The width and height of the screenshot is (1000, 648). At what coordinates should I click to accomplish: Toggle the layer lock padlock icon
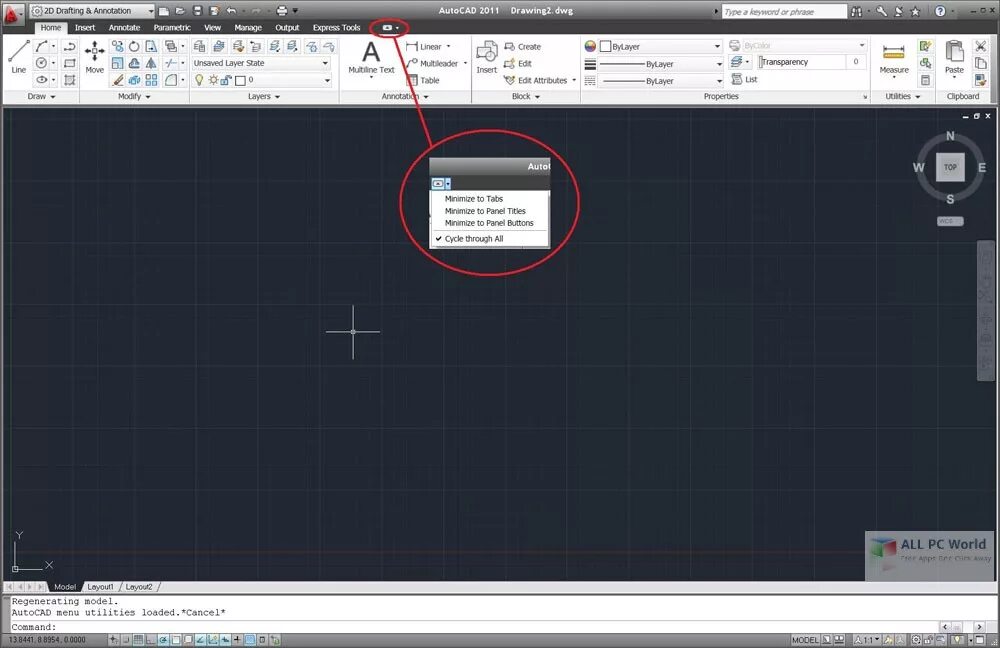[x=226, y=80]
